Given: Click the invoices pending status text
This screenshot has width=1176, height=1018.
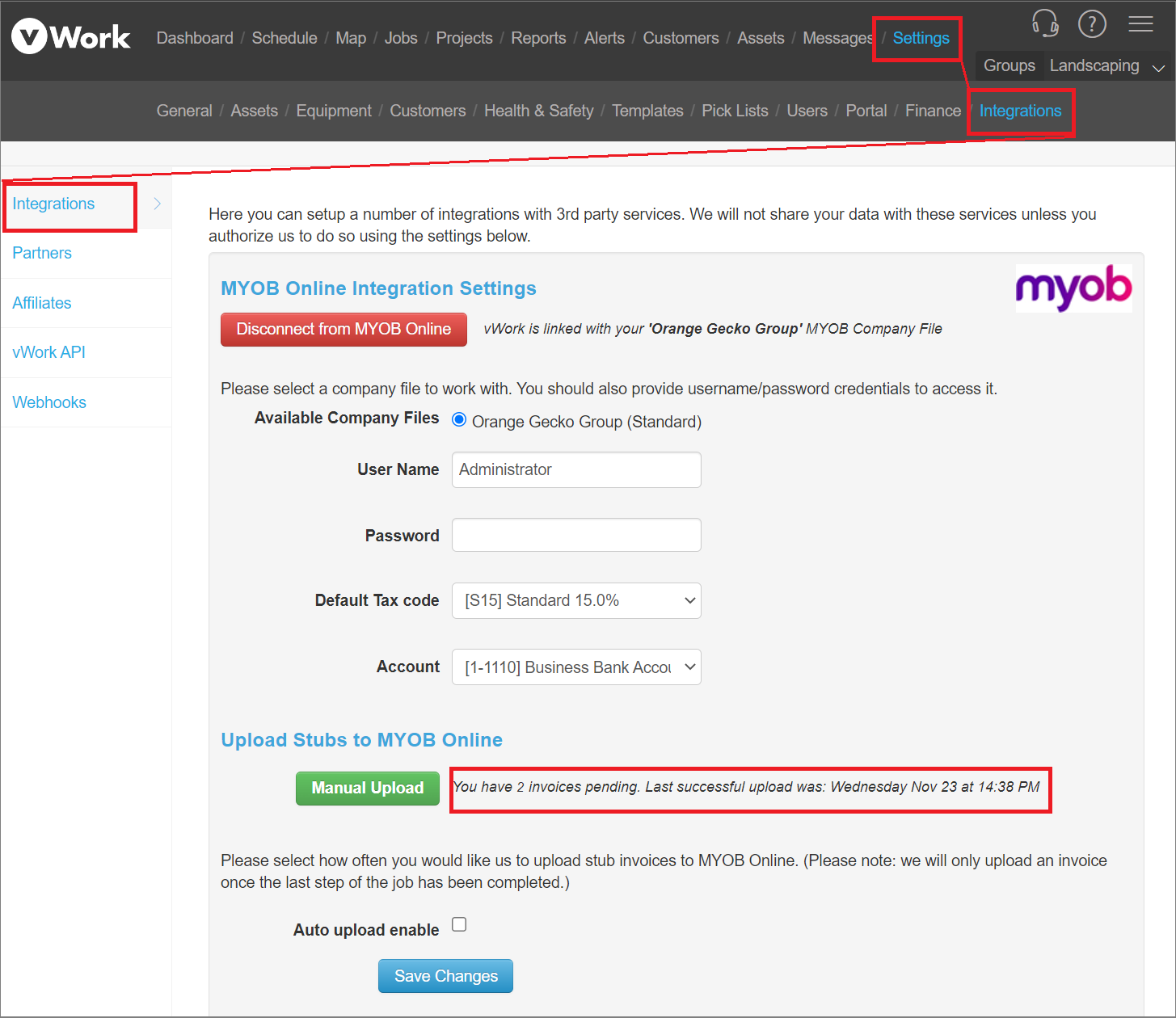Looking at the screenshot, I should coord(746,787).
